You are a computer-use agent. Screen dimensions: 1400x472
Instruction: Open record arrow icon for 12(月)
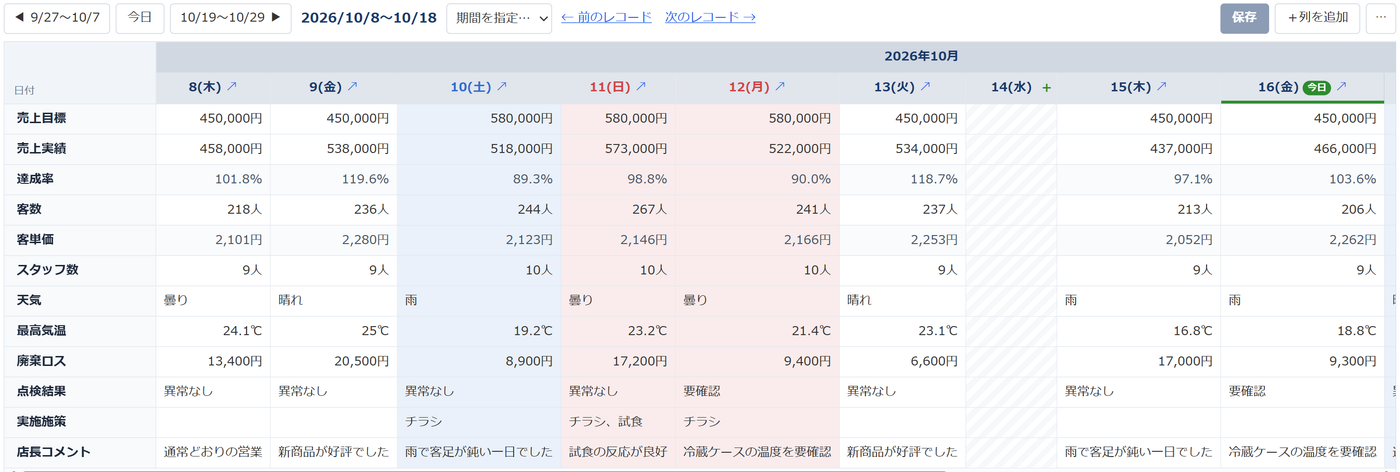(x=780, y=87)
